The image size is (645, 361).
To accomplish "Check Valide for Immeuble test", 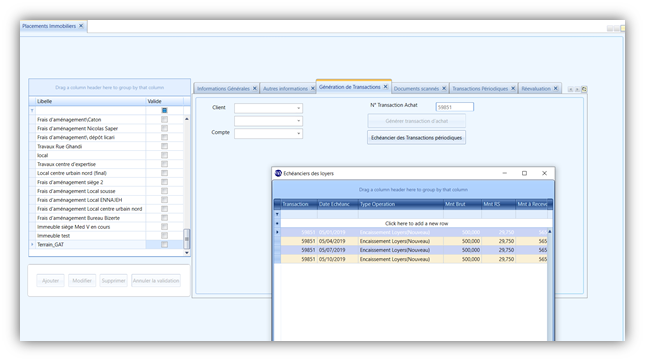I will (x=164, y=236).
